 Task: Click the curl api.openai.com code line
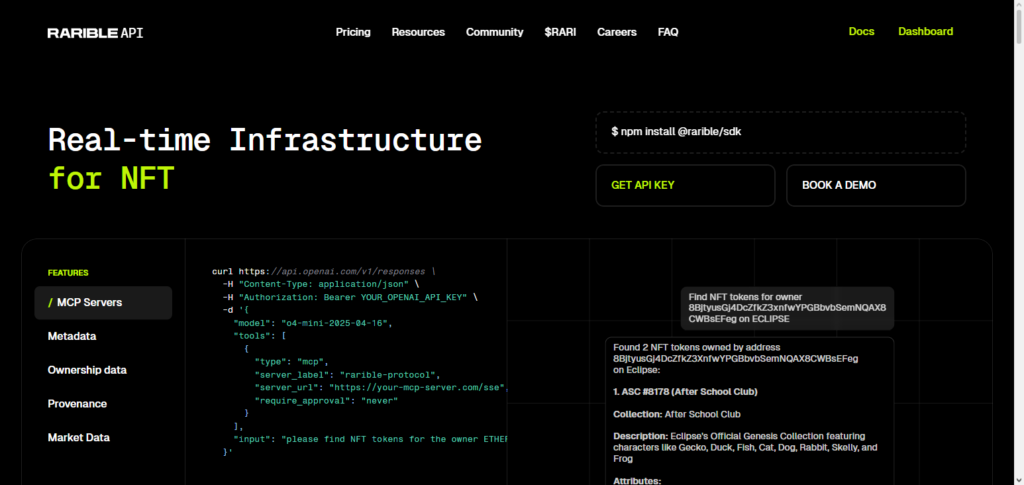click(323, 271)
